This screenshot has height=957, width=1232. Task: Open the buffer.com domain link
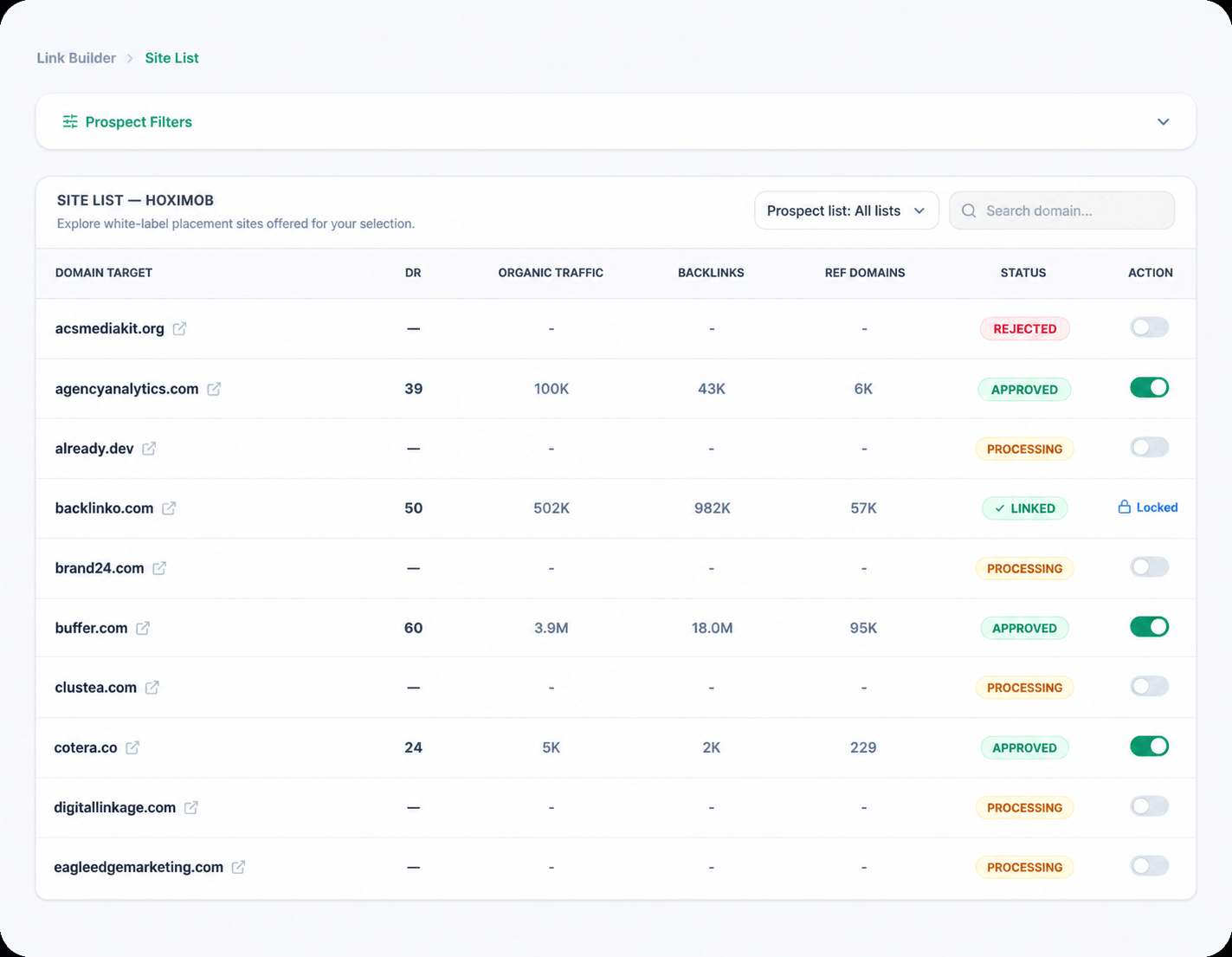tap(91, 628)
